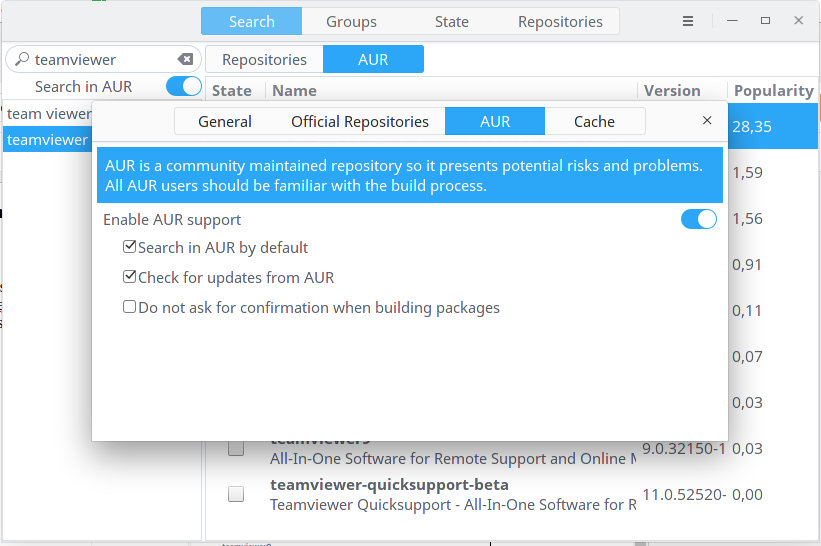Open the Cache preferences tab

click(x=594, y=121)
